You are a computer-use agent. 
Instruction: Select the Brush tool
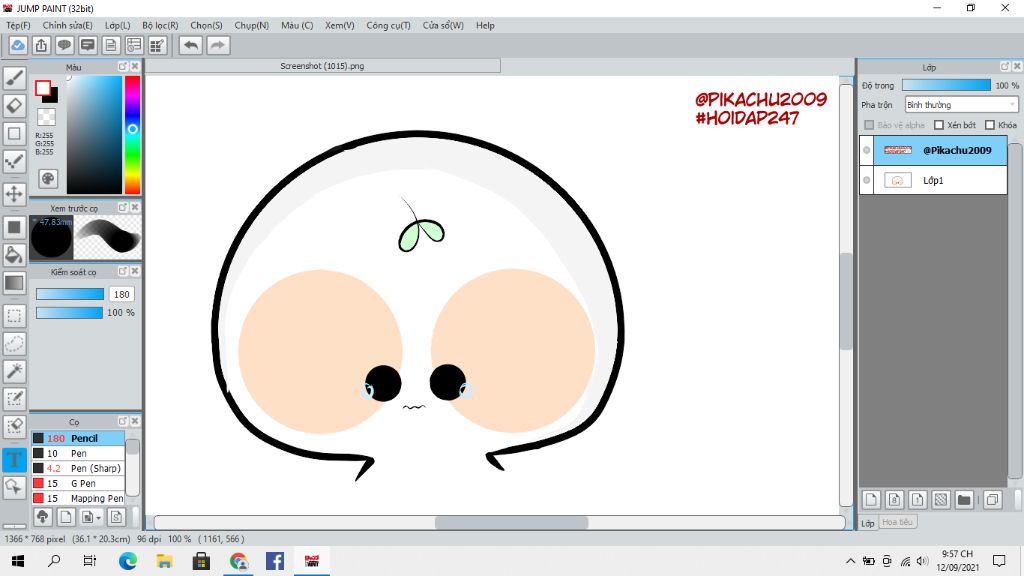coord(14,78)
